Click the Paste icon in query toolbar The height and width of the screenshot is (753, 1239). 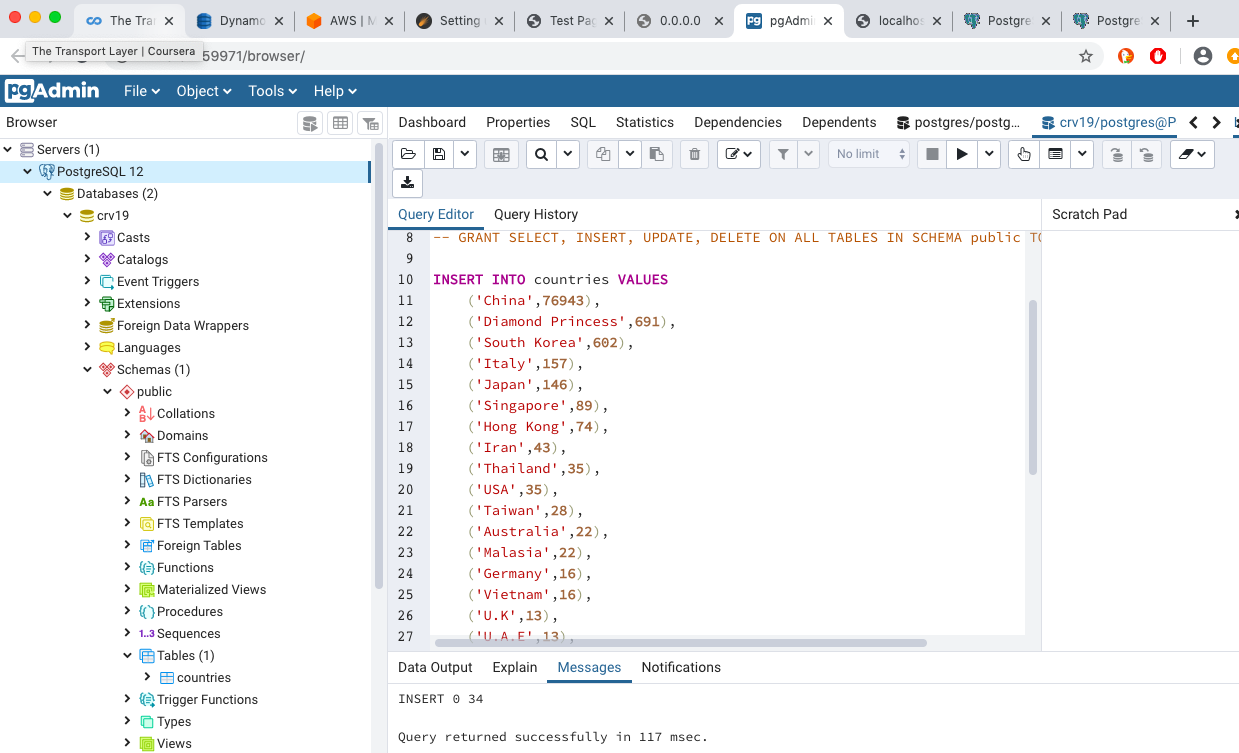[656, 154]
